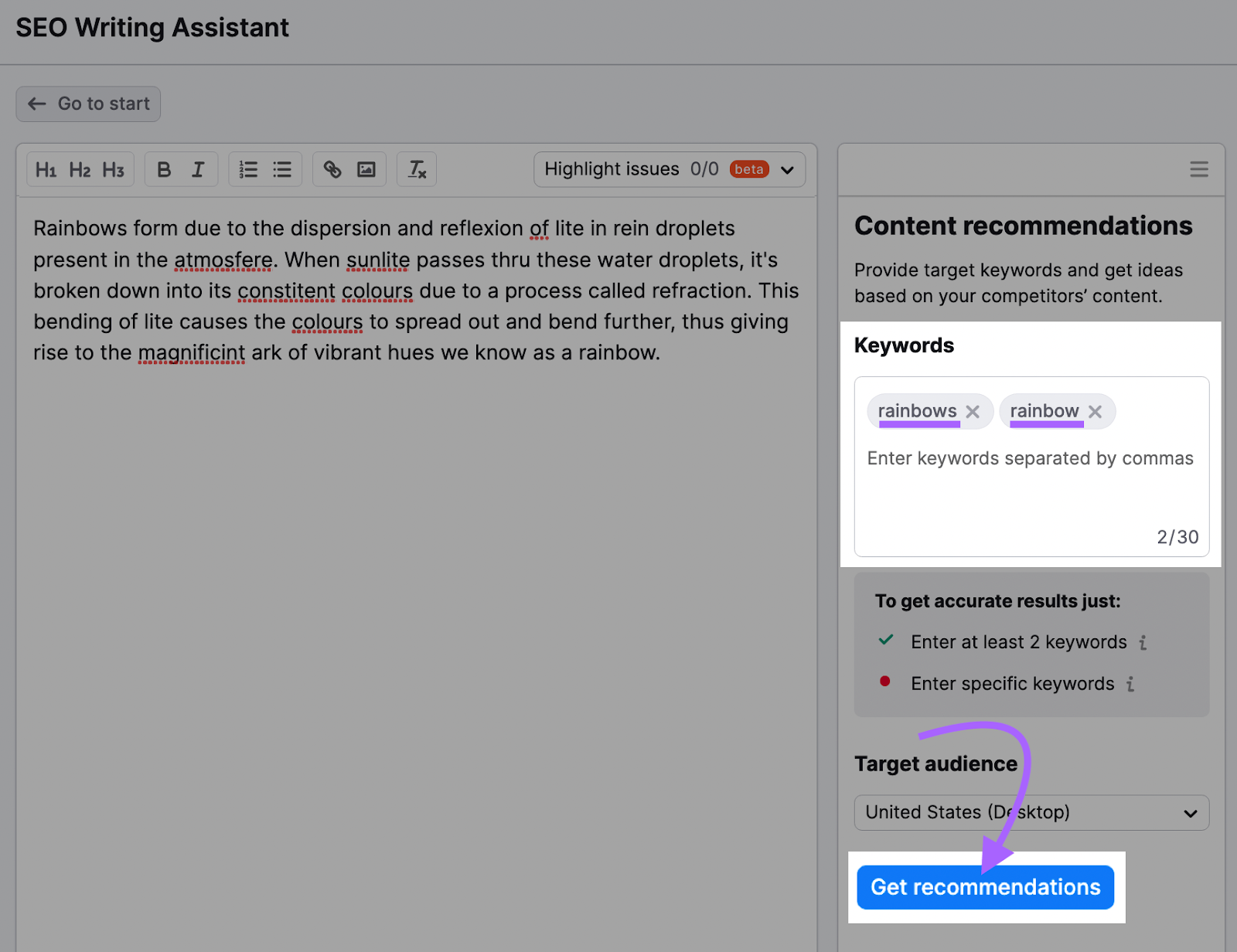The height and width of the screenshot is (952, 1237).
Task: Open the hamburger menu in recommendations panel
Action: (1199, 169)
